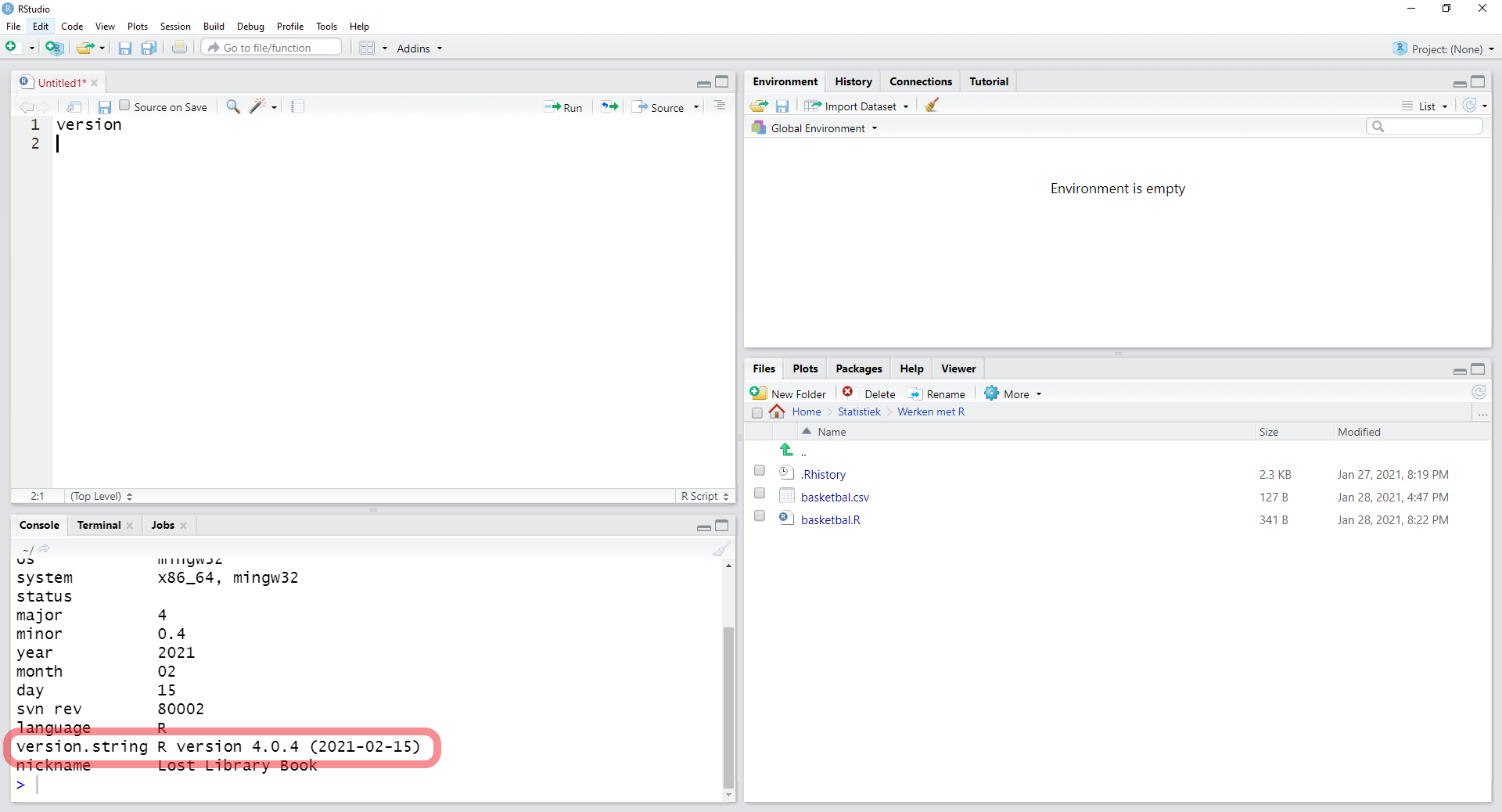
Task: Go up to the parent directory
Action: coord(786,450)
